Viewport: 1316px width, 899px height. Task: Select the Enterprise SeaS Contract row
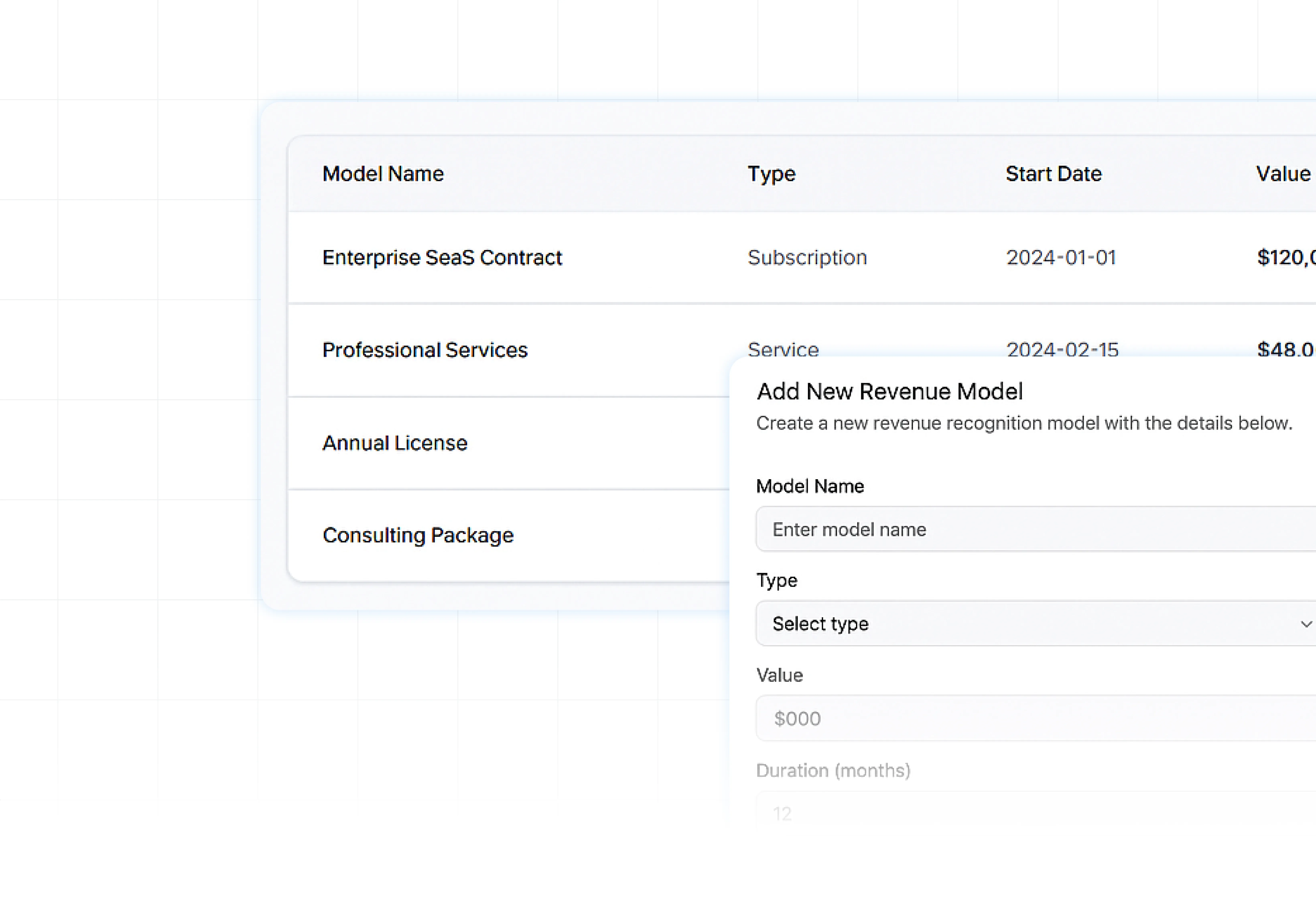442,258
